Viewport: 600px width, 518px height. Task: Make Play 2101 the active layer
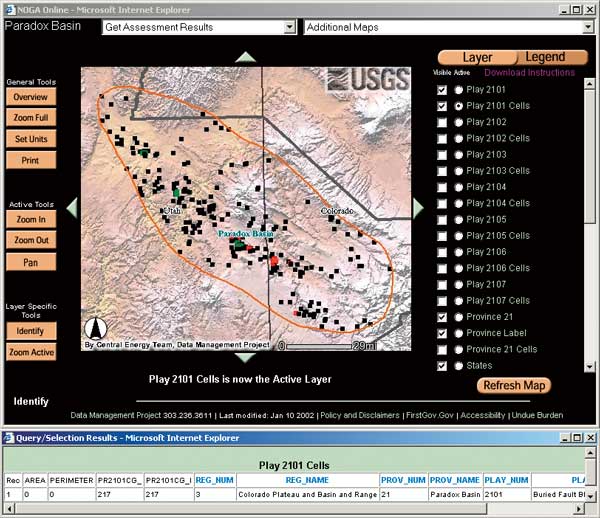pos(458,90)
